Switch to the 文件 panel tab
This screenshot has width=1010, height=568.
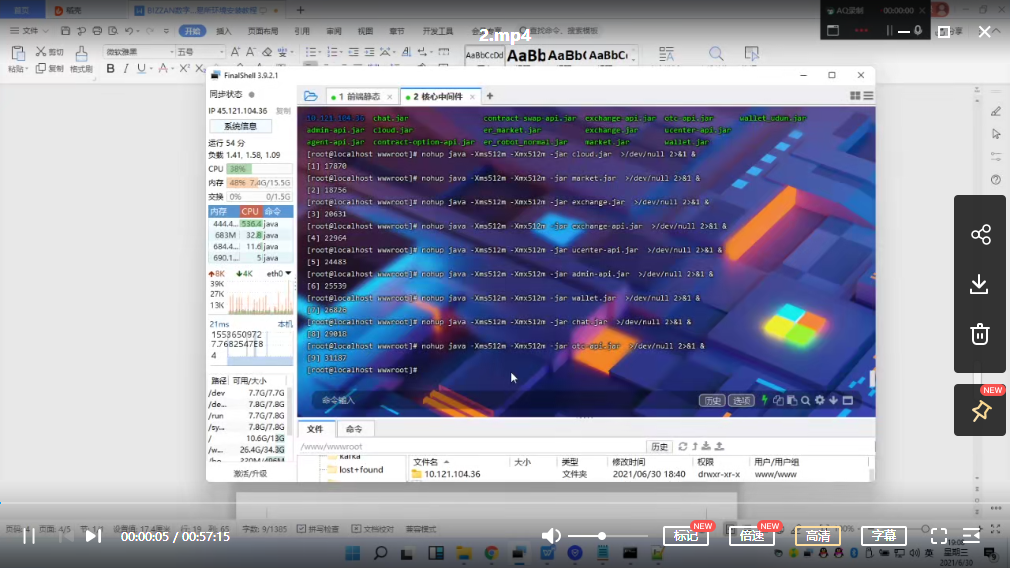pyautogui.click(x=315, y=429)
